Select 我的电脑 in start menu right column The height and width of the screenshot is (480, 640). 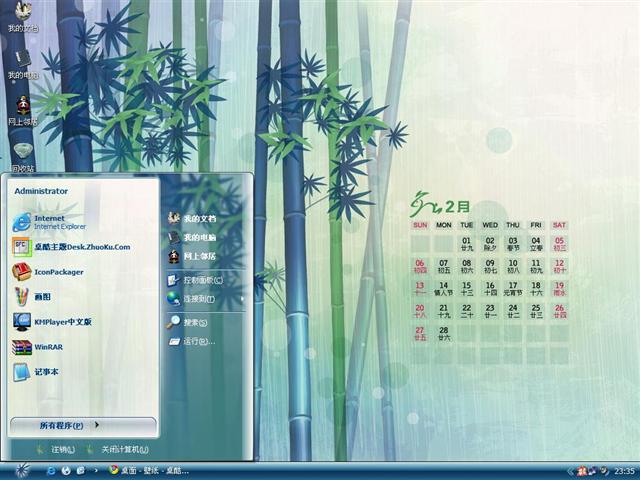pos(192,237)
